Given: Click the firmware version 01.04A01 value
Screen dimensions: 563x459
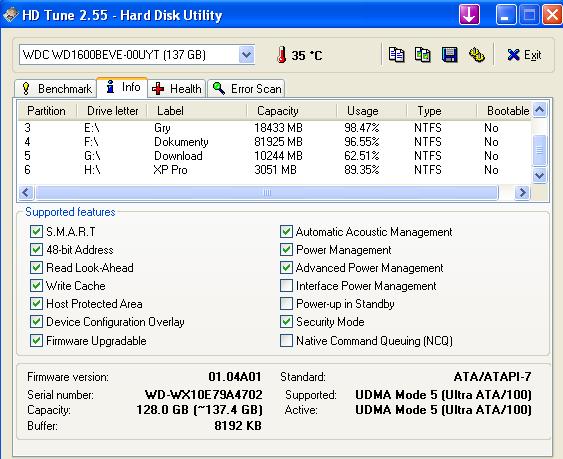Looking at the screenshot, I should point(235,377).
